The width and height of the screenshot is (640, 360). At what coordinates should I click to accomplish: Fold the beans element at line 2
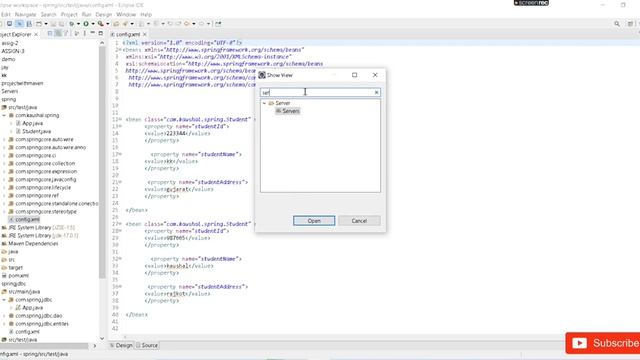pos(120,50)
